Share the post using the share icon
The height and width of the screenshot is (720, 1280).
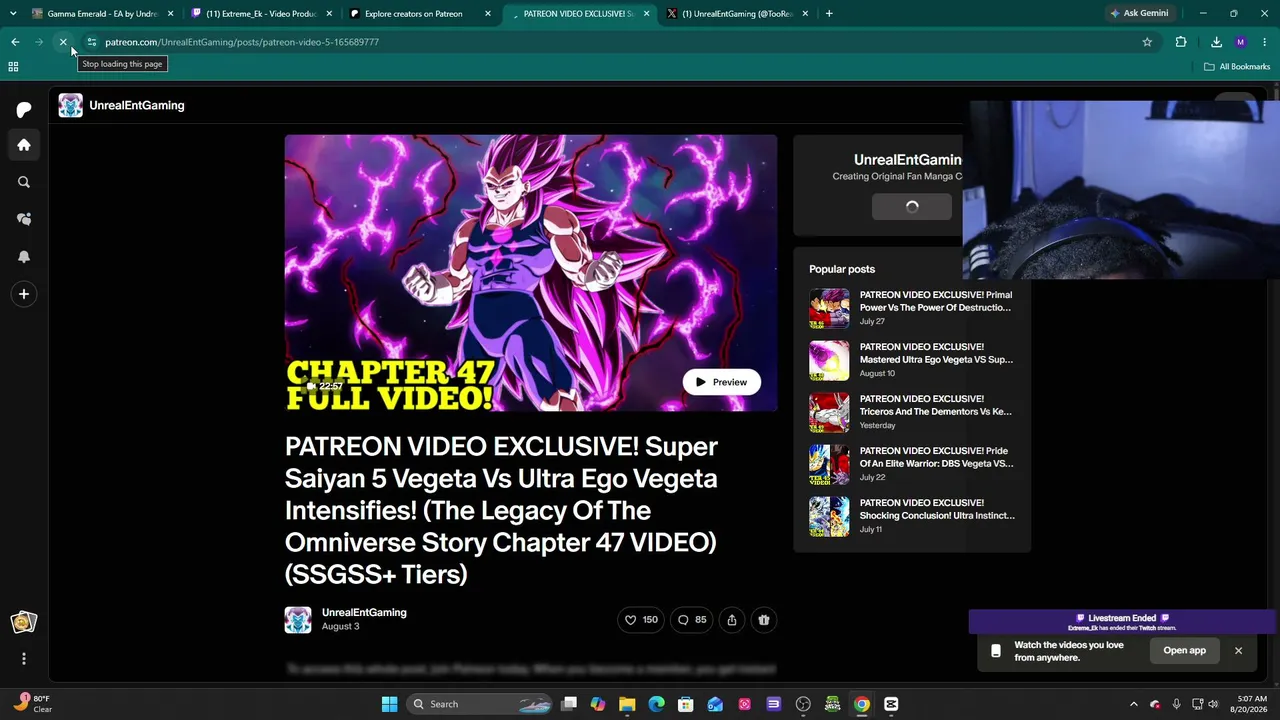pyautogui.click(x=732, y=620)
